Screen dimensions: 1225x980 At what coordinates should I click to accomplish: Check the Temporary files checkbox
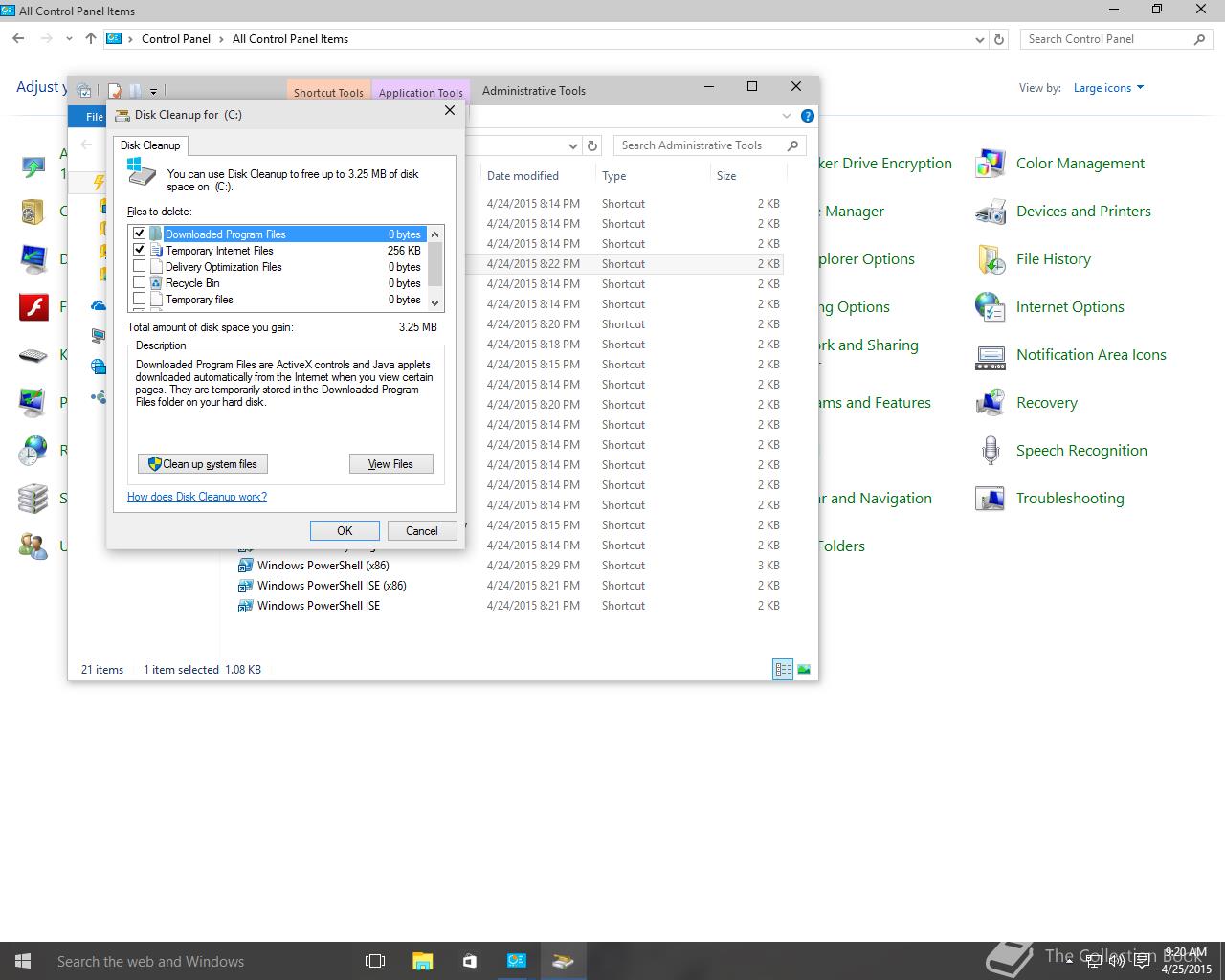point(140,299)
